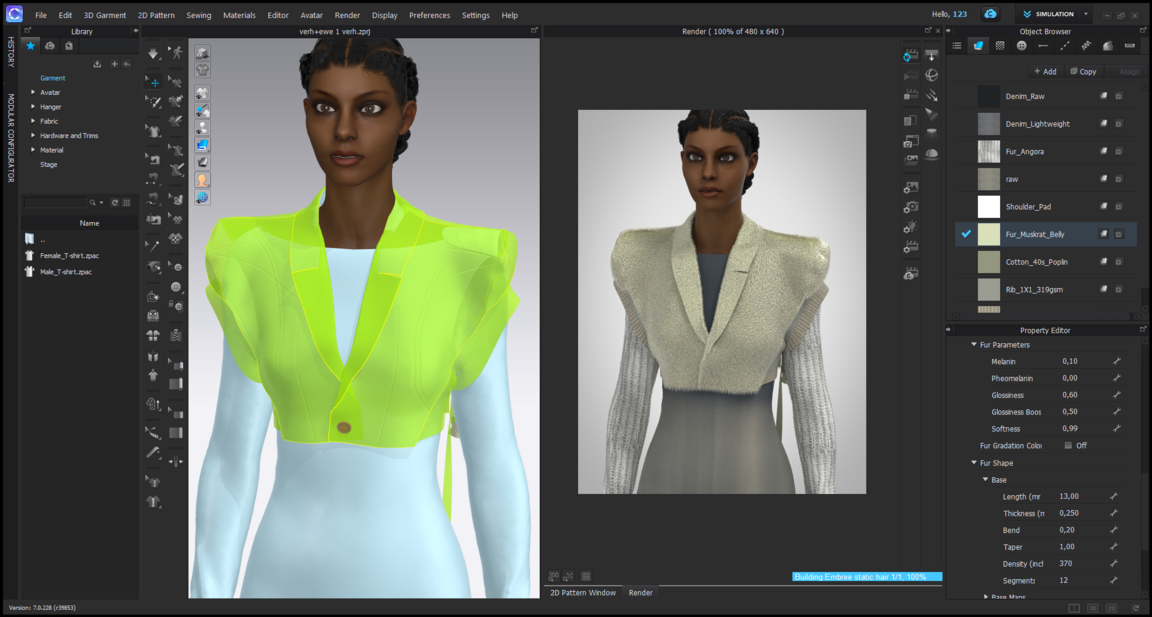
Task: Toggle the Fur Gradation Color checkbox
Action: click(1068, 446)
